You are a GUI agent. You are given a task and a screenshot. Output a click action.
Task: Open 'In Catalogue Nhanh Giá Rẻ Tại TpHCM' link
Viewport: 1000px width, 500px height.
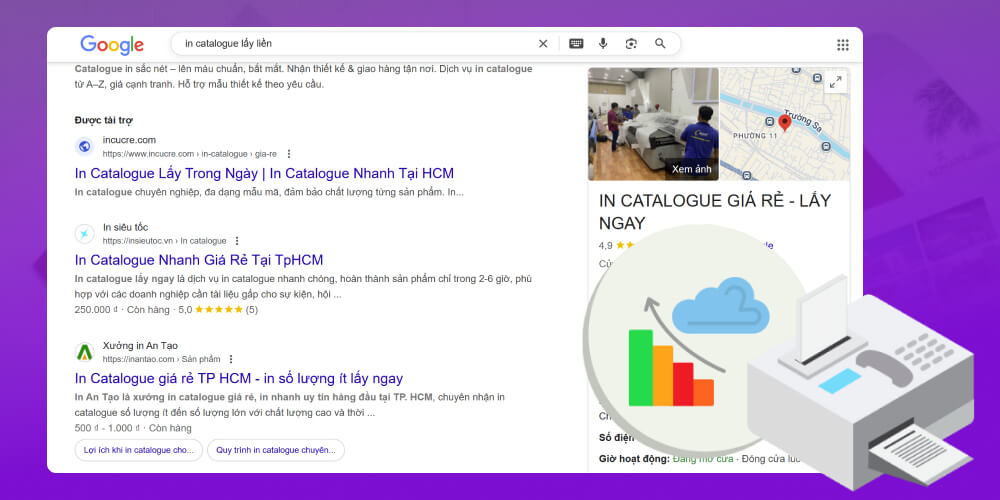[199, 260]
